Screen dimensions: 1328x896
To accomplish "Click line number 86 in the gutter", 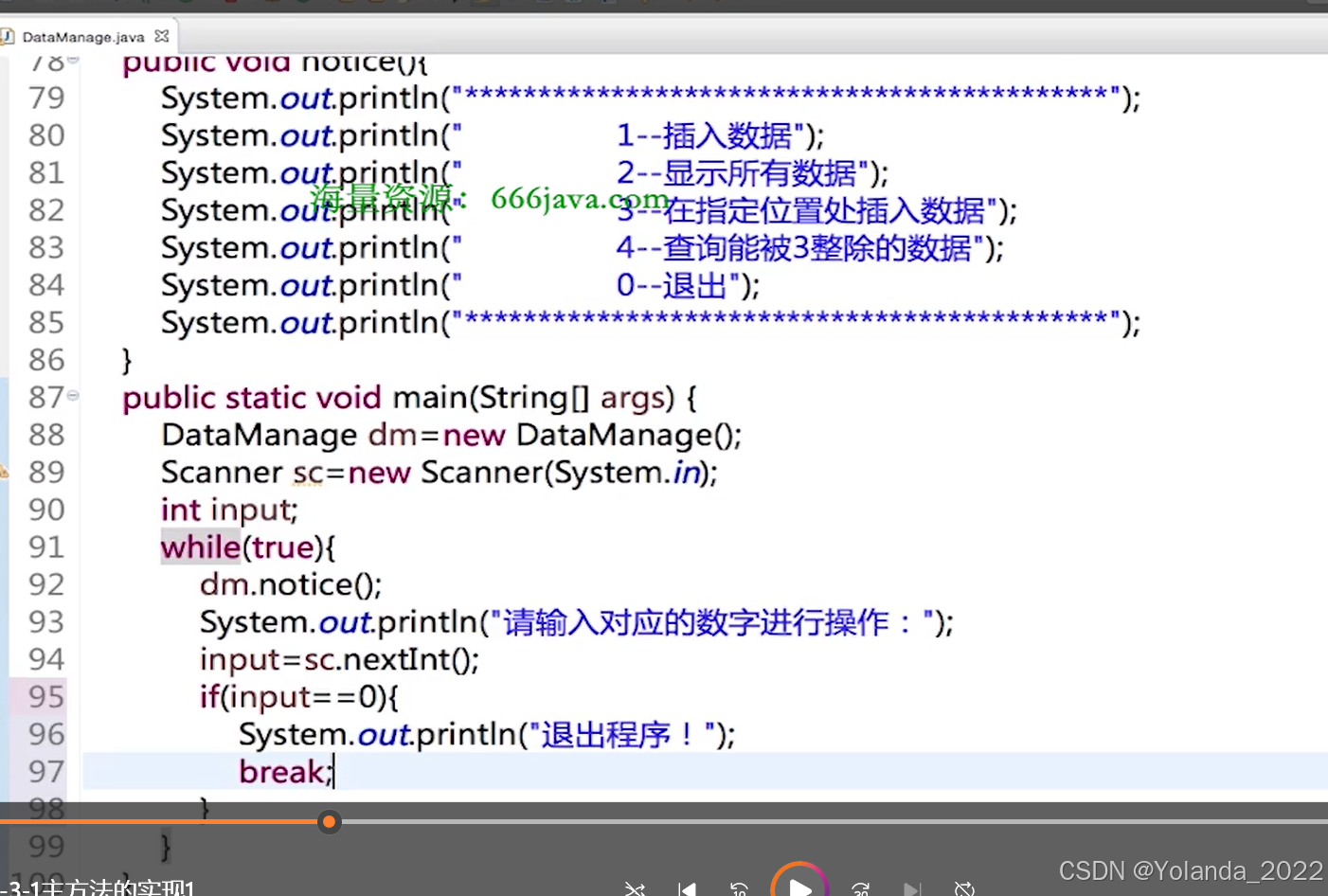I will 46,360.
